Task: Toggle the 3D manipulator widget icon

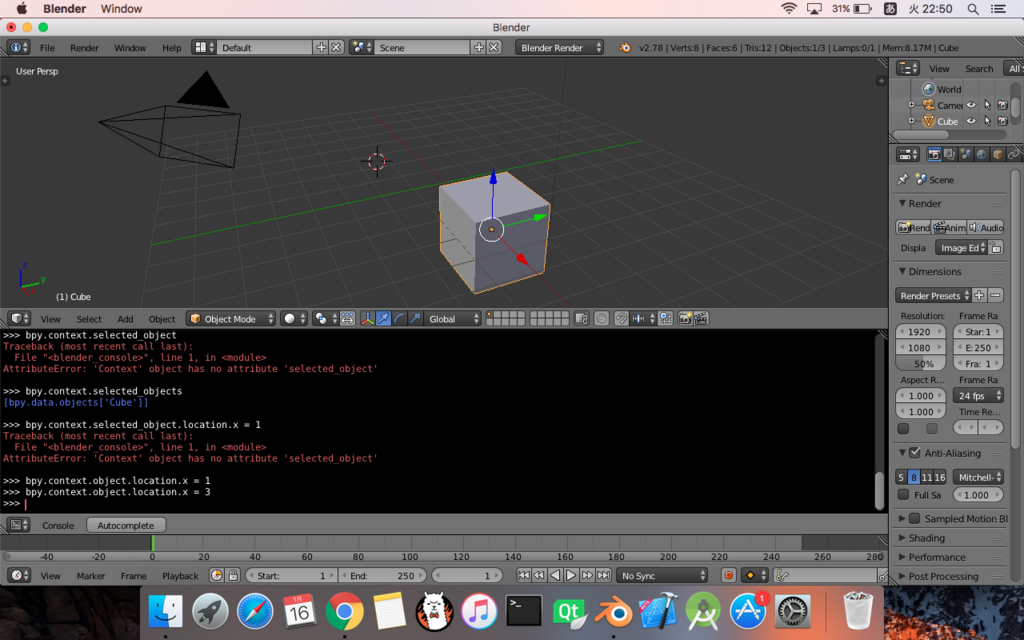Action: click(368, 319)
